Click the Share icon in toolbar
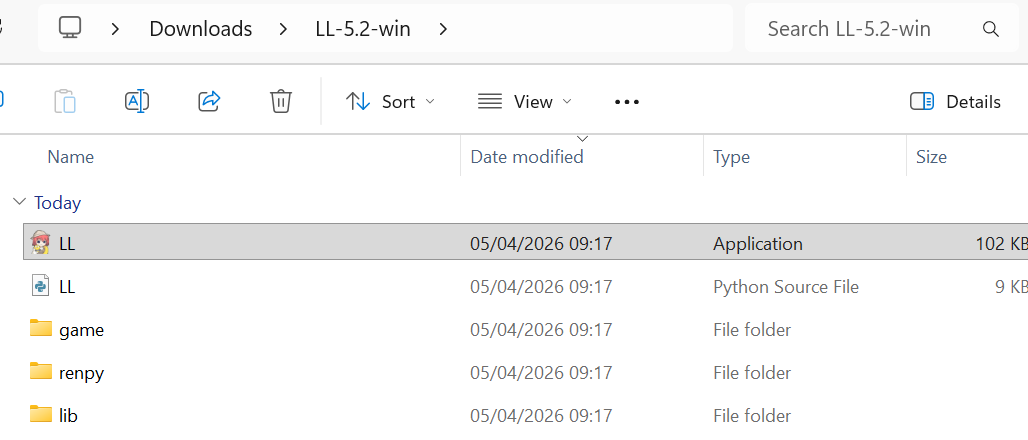 pos(209,101)
